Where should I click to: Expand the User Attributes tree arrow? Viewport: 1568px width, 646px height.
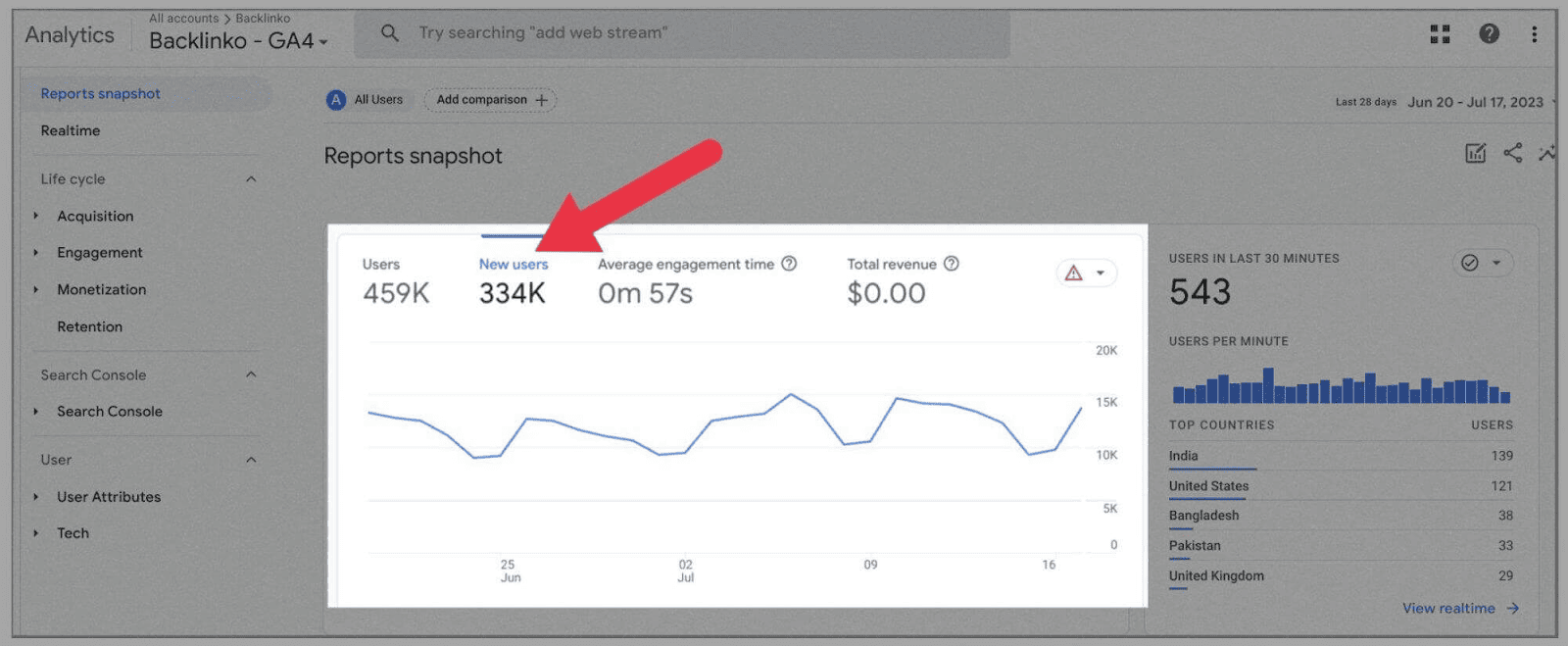tap(36, 497)
